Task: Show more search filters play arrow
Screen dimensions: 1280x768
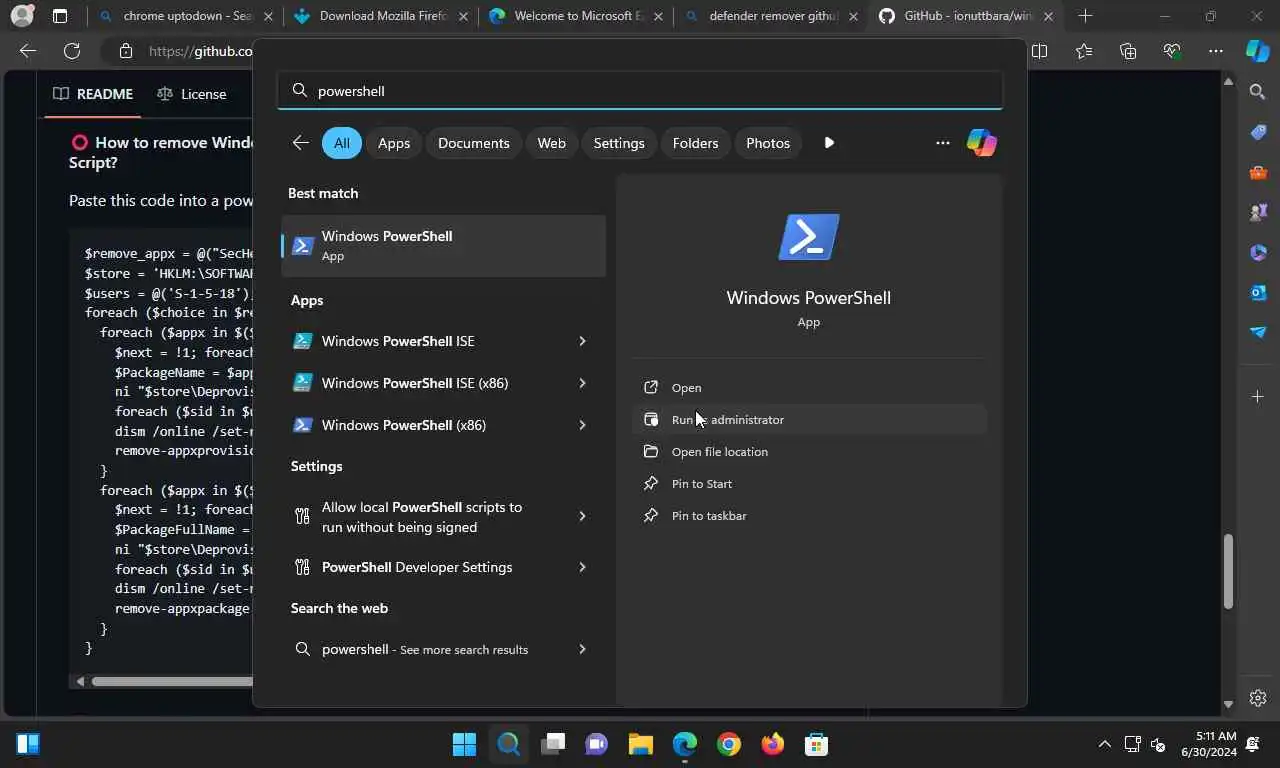Action: [829, 143]
